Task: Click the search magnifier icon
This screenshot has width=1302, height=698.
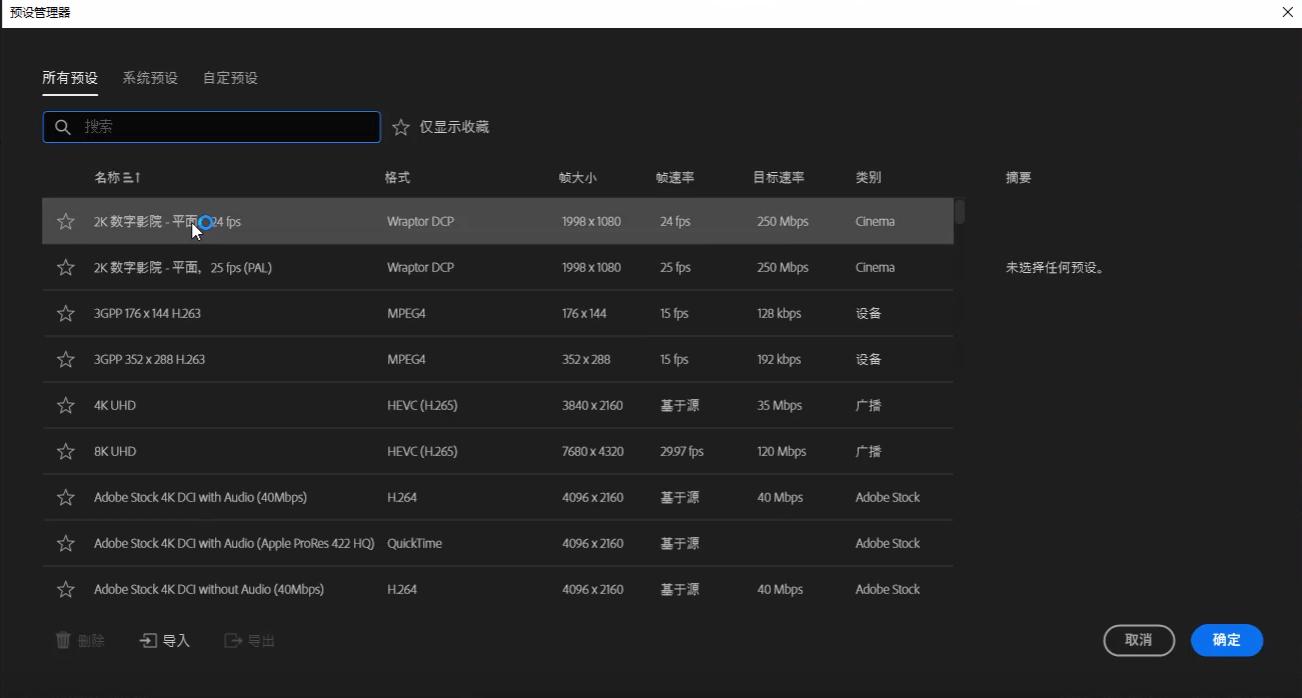Action: point(63,127)
